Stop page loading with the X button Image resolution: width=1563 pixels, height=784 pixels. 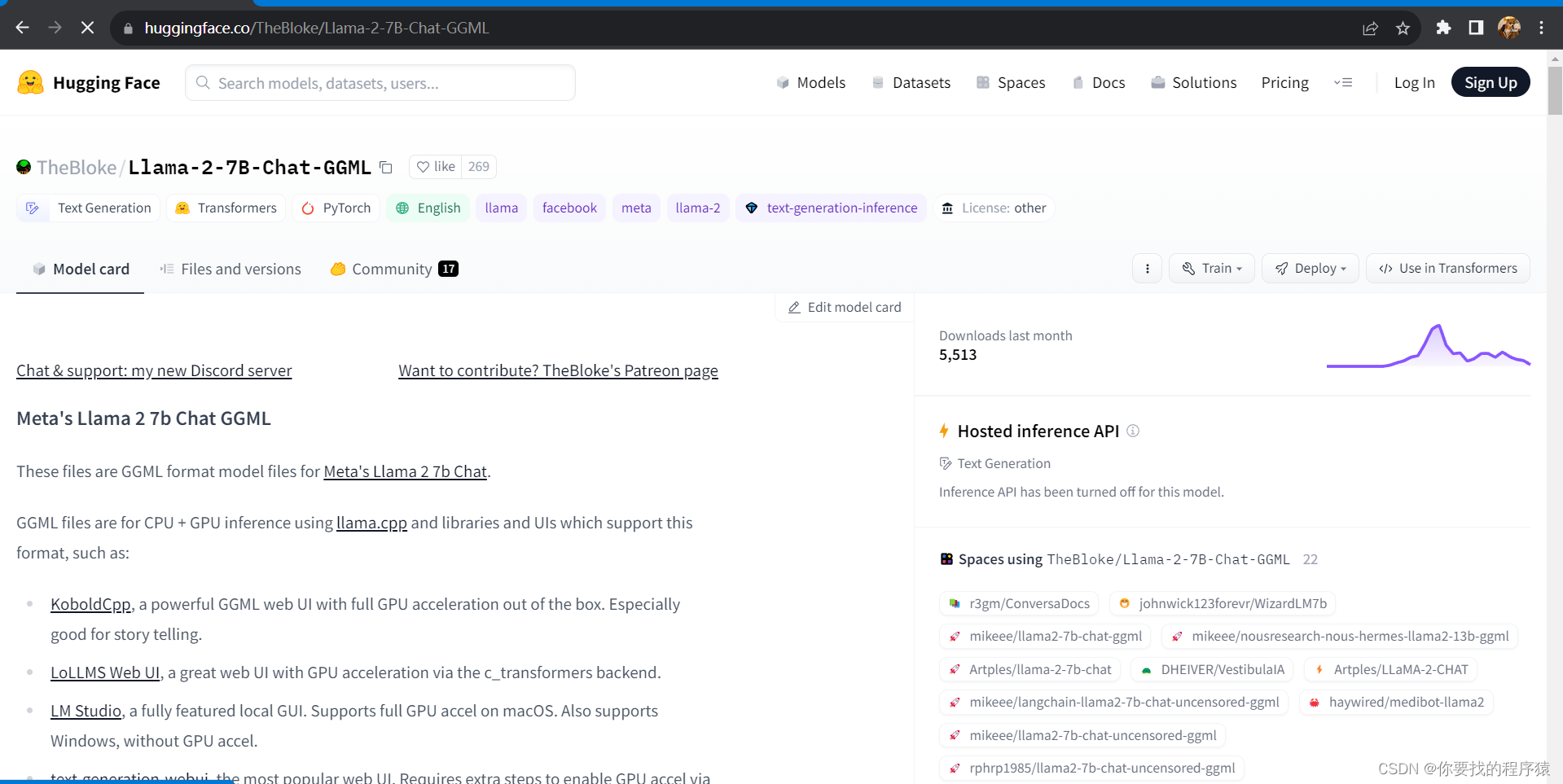pos(87,28)
